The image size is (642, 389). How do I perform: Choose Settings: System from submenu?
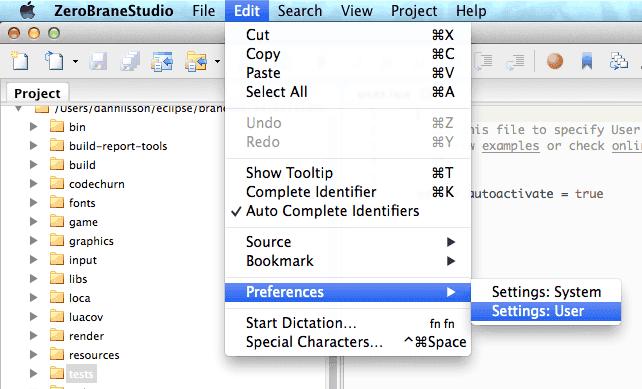pyautogui.click(x=546, y=292)
